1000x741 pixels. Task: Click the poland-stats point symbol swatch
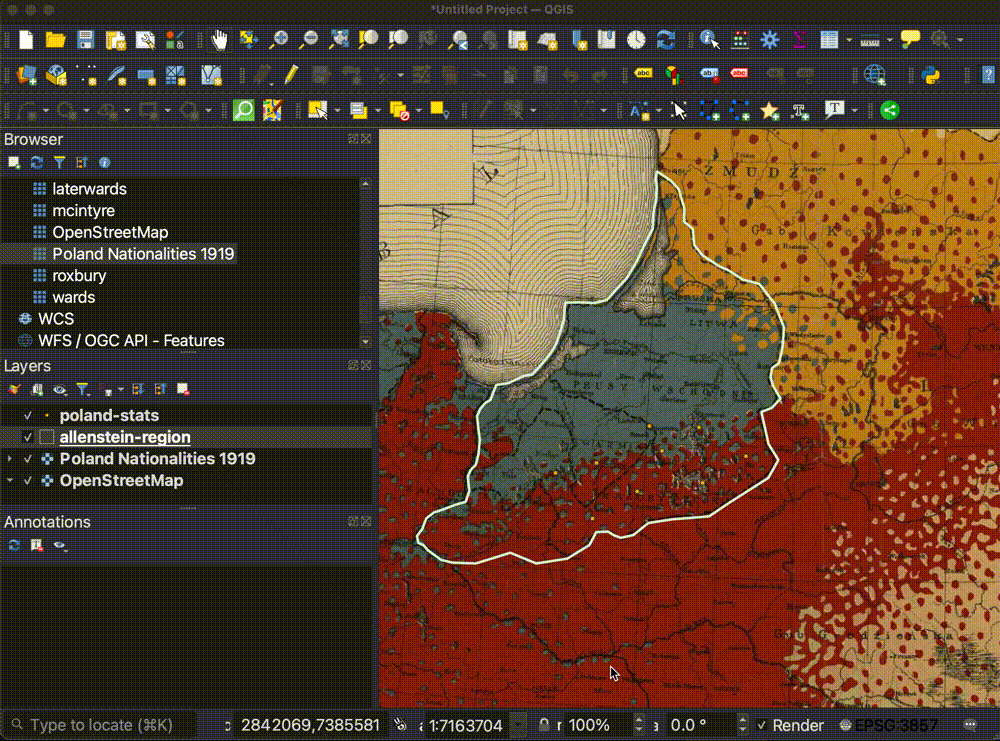(47, 416)
